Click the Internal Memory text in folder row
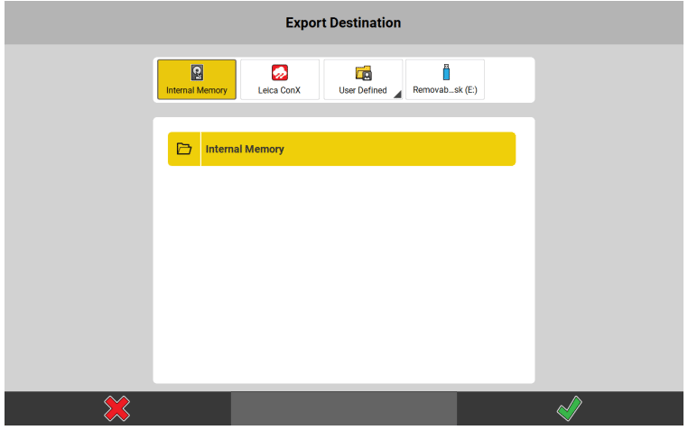This screenshot has width=688, height=430. 245,149
